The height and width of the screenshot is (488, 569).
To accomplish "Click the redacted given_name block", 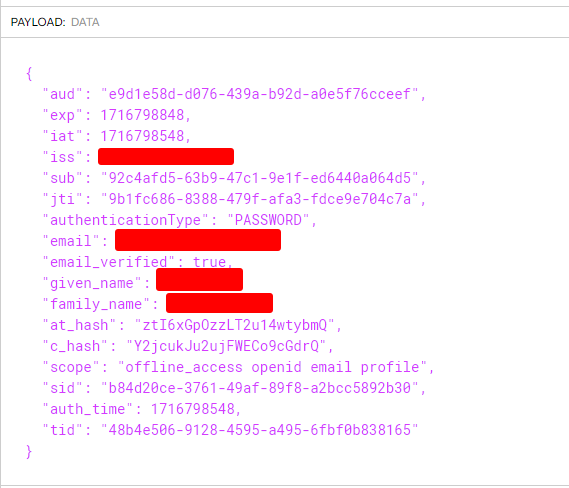I will pyautogui.click(x=199, y=279).
